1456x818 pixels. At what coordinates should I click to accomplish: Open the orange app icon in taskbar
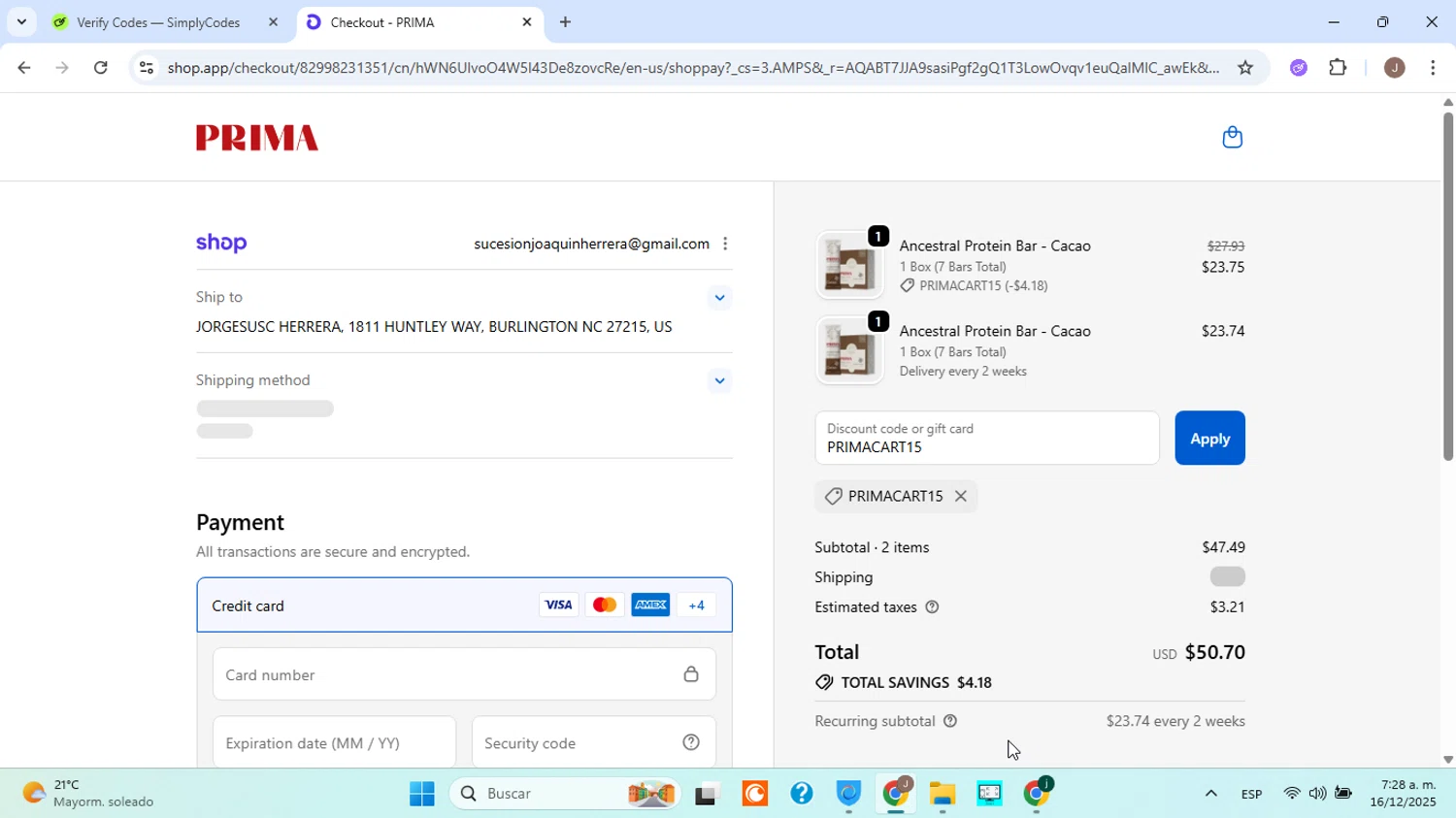click(754, 794)
